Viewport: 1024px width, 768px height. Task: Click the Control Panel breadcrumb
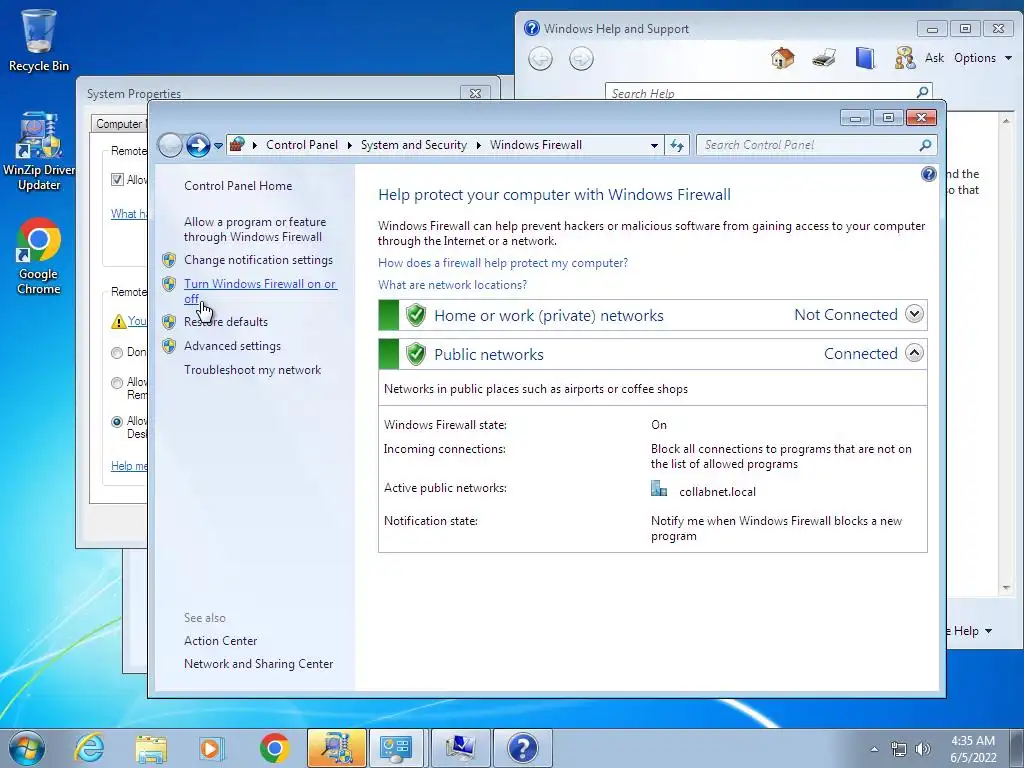(302, 145)
